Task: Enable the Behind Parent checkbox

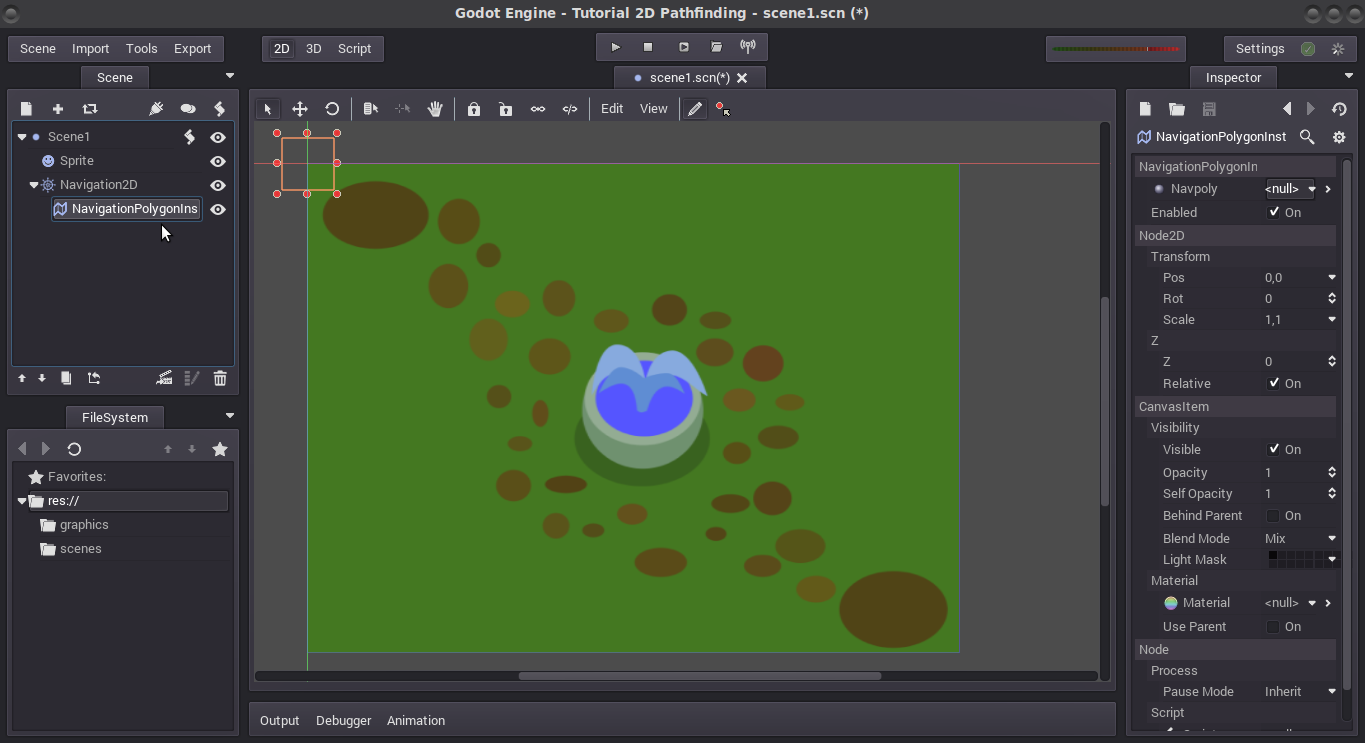Action: (x=1273, y=516)
